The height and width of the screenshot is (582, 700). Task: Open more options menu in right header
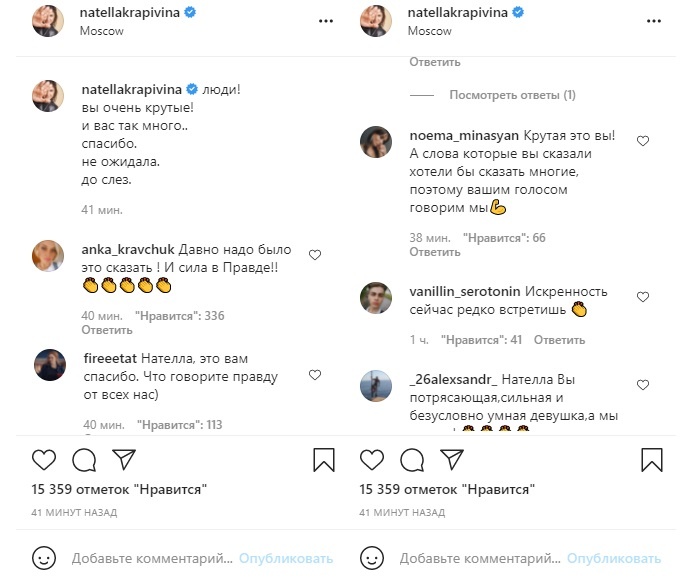click(653, 21)
